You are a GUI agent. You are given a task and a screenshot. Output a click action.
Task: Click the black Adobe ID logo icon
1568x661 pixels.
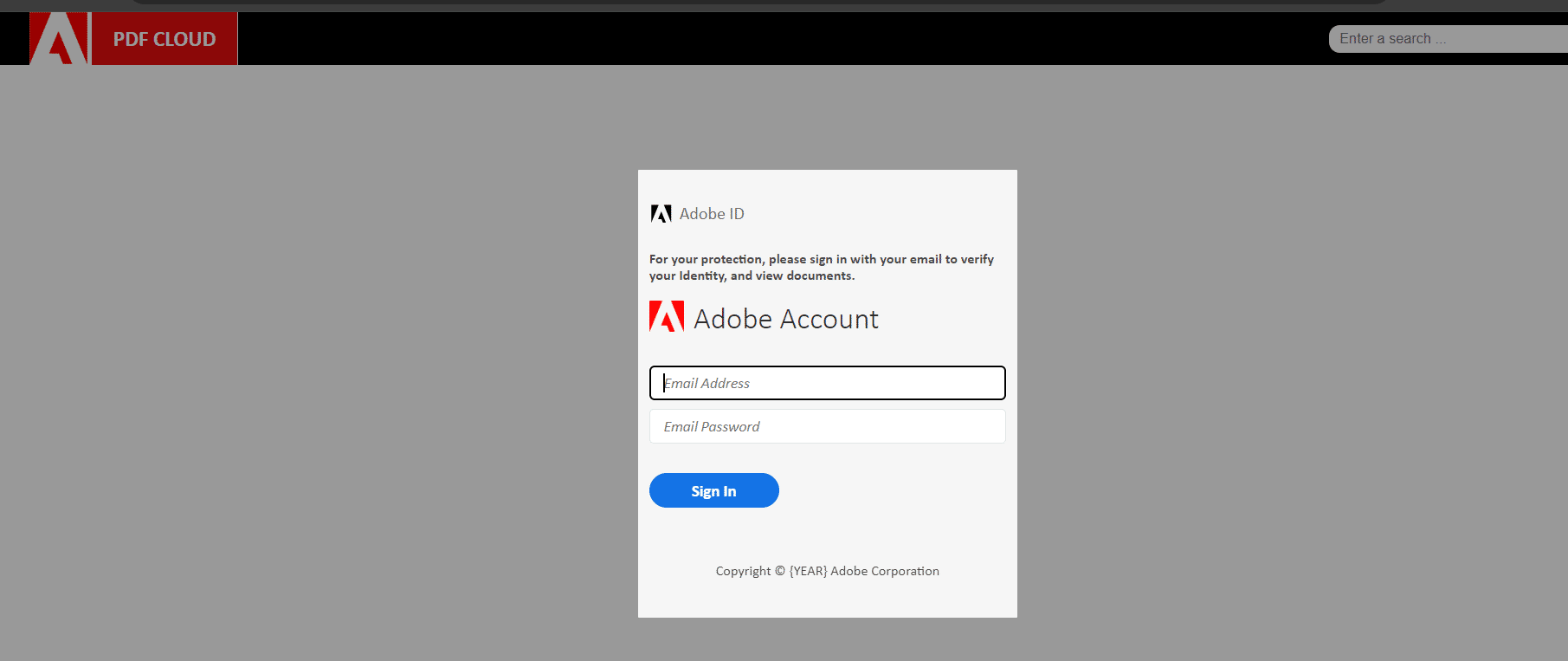click(x=661, y=214)
